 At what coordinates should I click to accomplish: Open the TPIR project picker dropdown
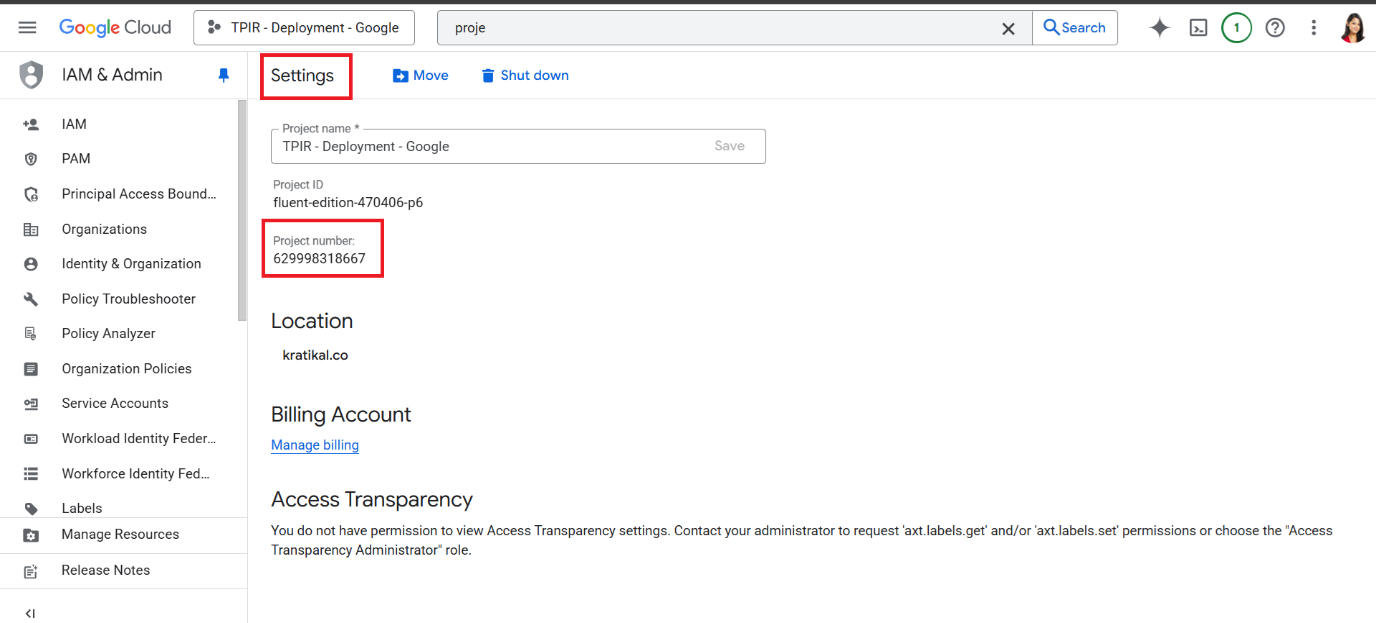pyautogui.click(x=303, y=28)
